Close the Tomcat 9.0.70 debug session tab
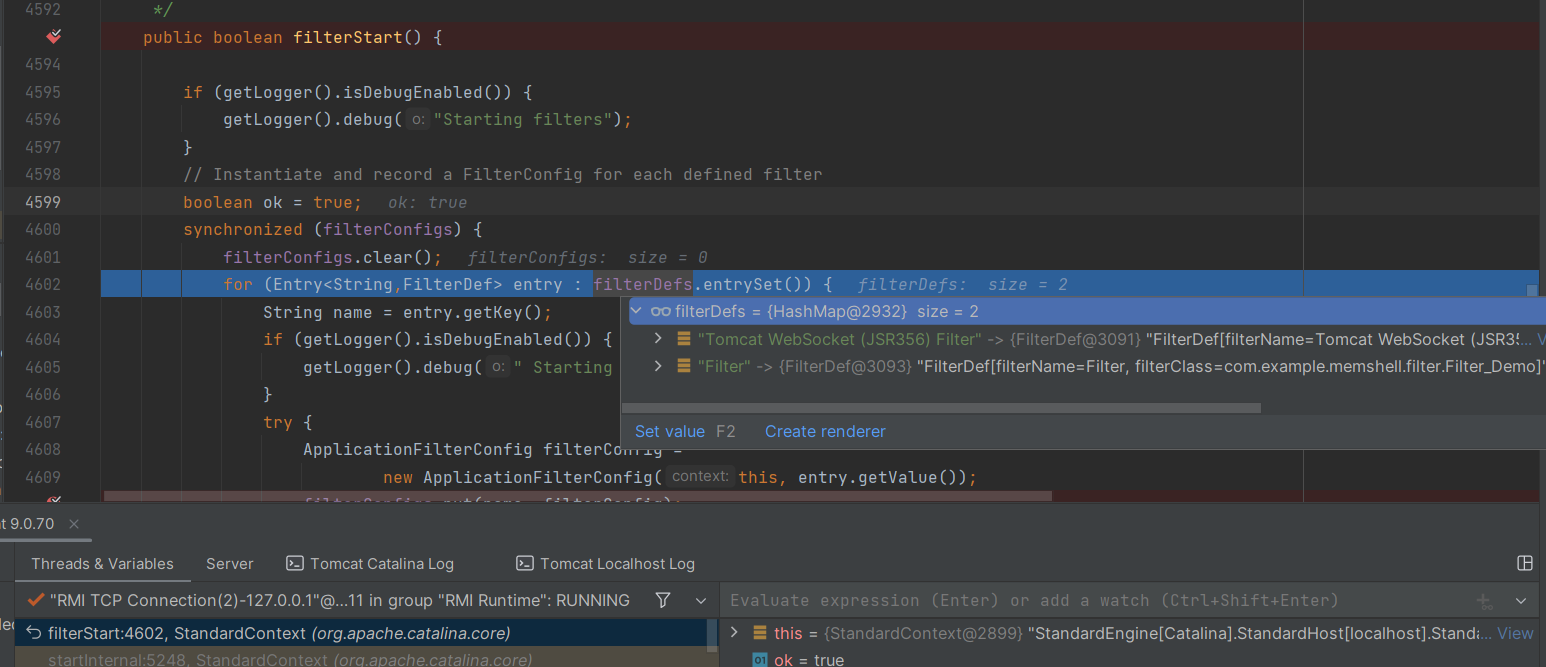 [x=74, y=524]
